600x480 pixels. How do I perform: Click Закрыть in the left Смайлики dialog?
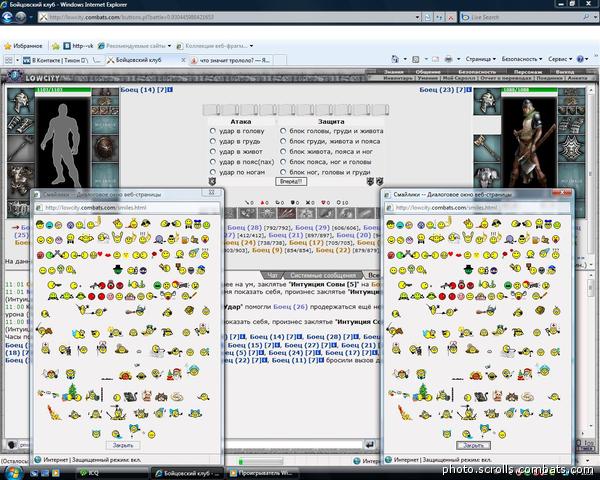coord(123,445)
